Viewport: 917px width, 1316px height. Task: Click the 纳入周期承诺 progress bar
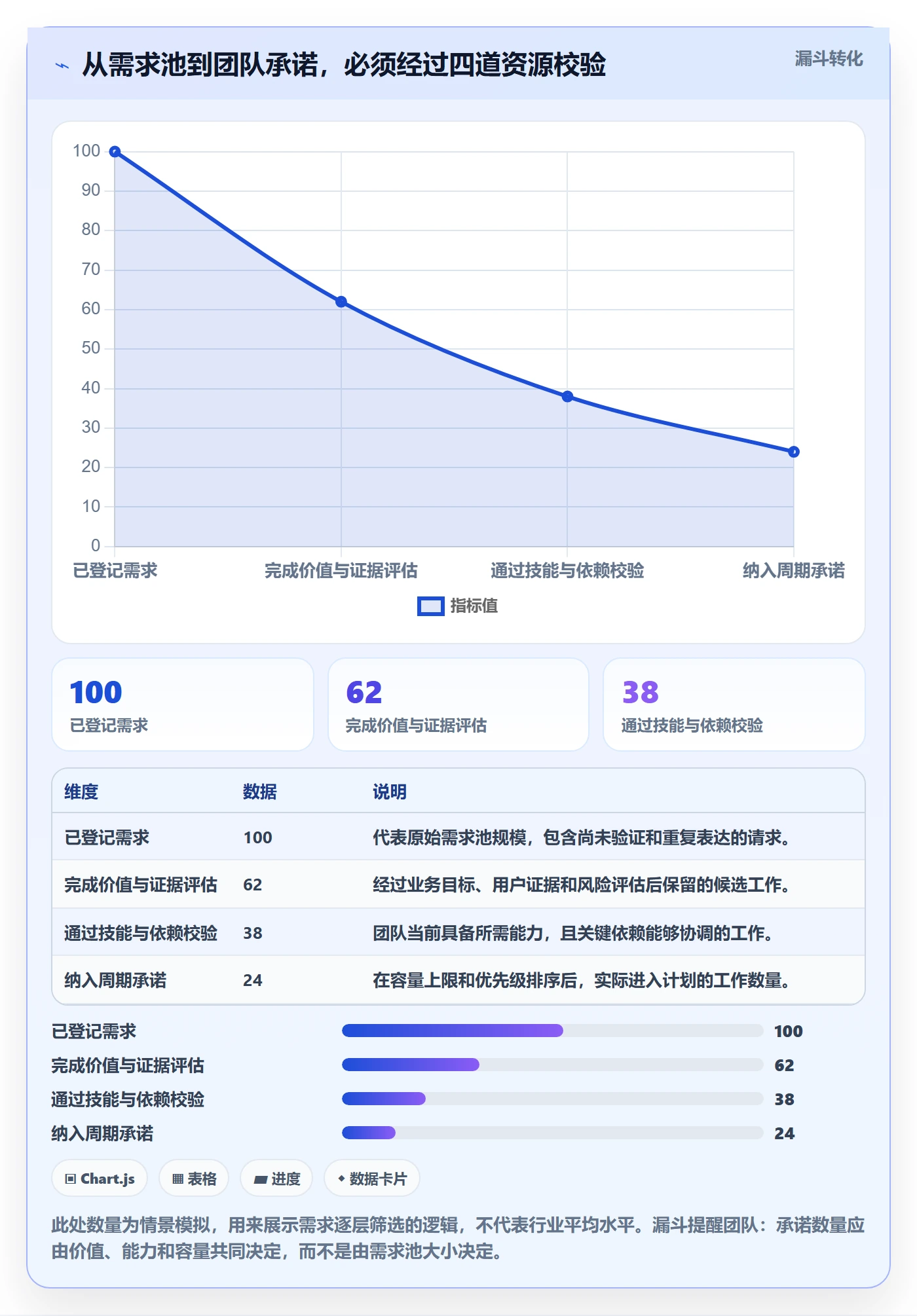click(552, 1133)
